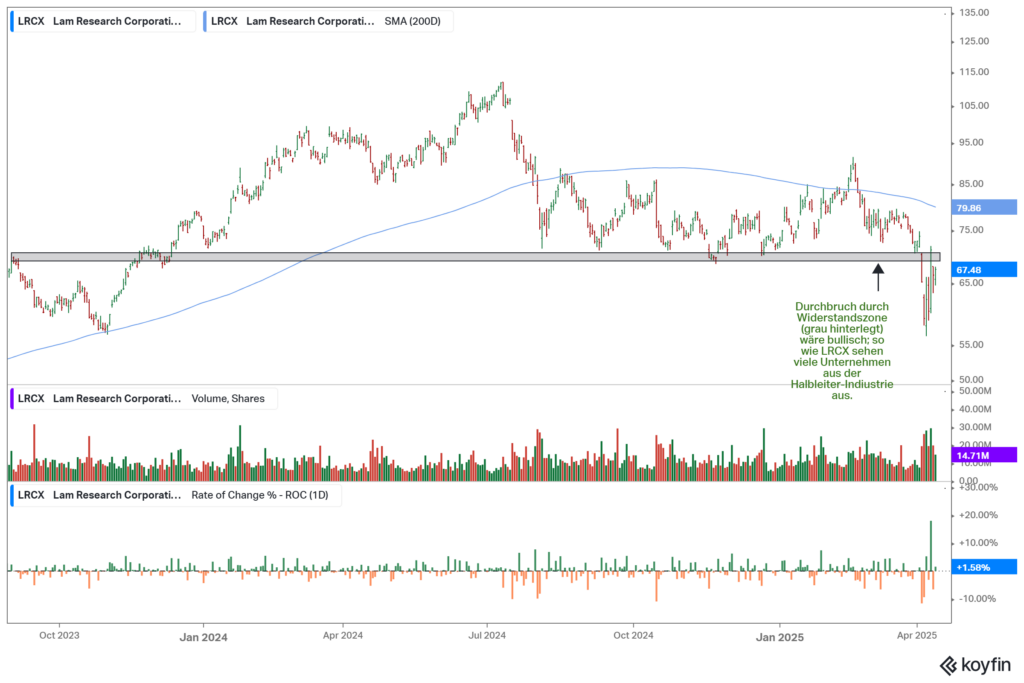Click the 30.00M volume axis label
Screen dimensions: 1024x683
(974, 428)
